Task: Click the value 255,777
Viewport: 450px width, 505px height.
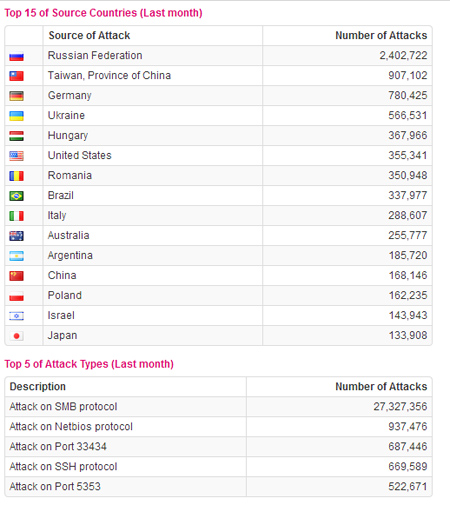Action: click(x=408, y=235)
